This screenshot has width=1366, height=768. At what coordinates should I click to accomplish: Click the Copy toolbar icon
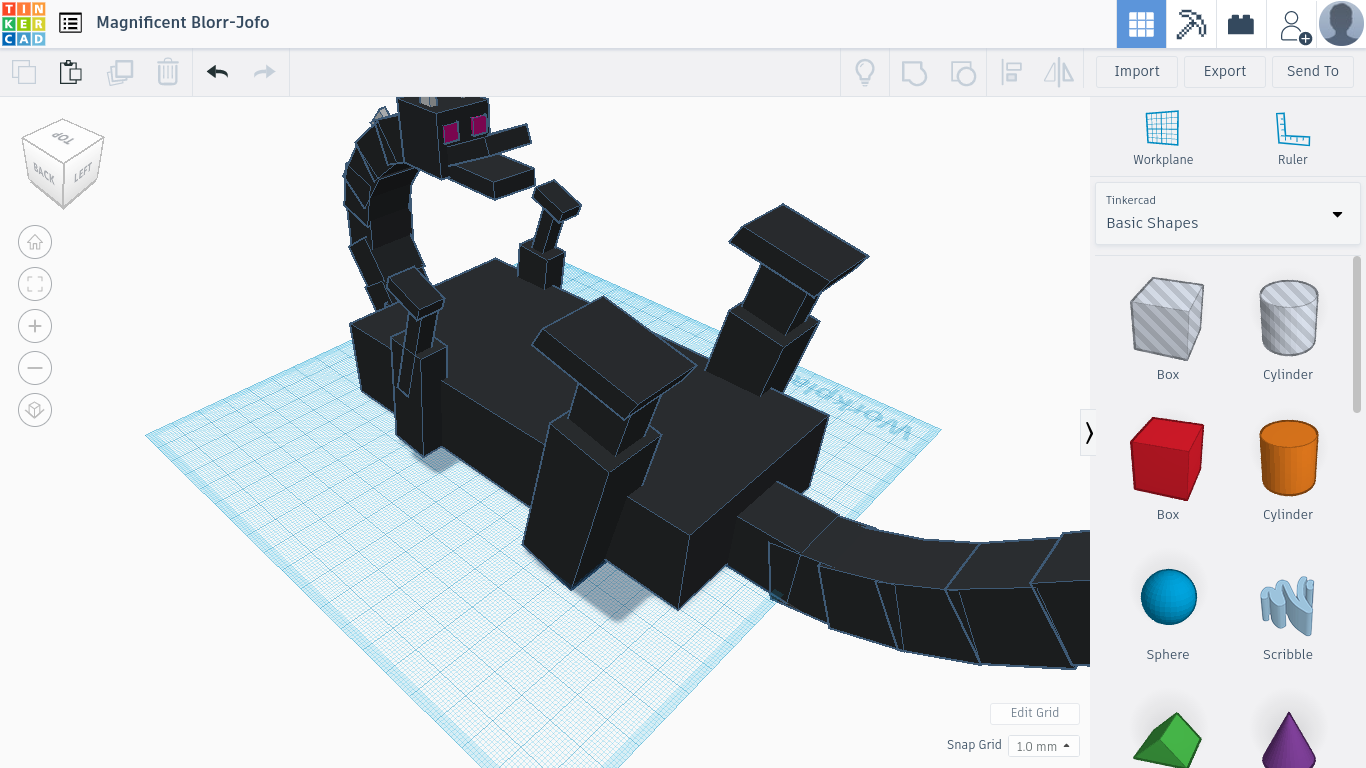[x=24, y=72]
